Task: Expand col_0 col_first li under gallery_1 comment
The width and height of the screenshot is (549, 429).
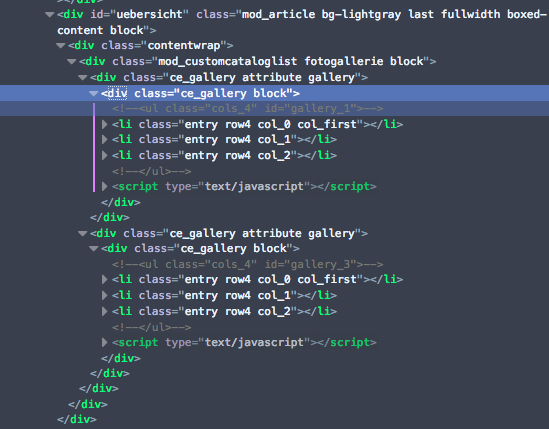Action: (104, 124)
